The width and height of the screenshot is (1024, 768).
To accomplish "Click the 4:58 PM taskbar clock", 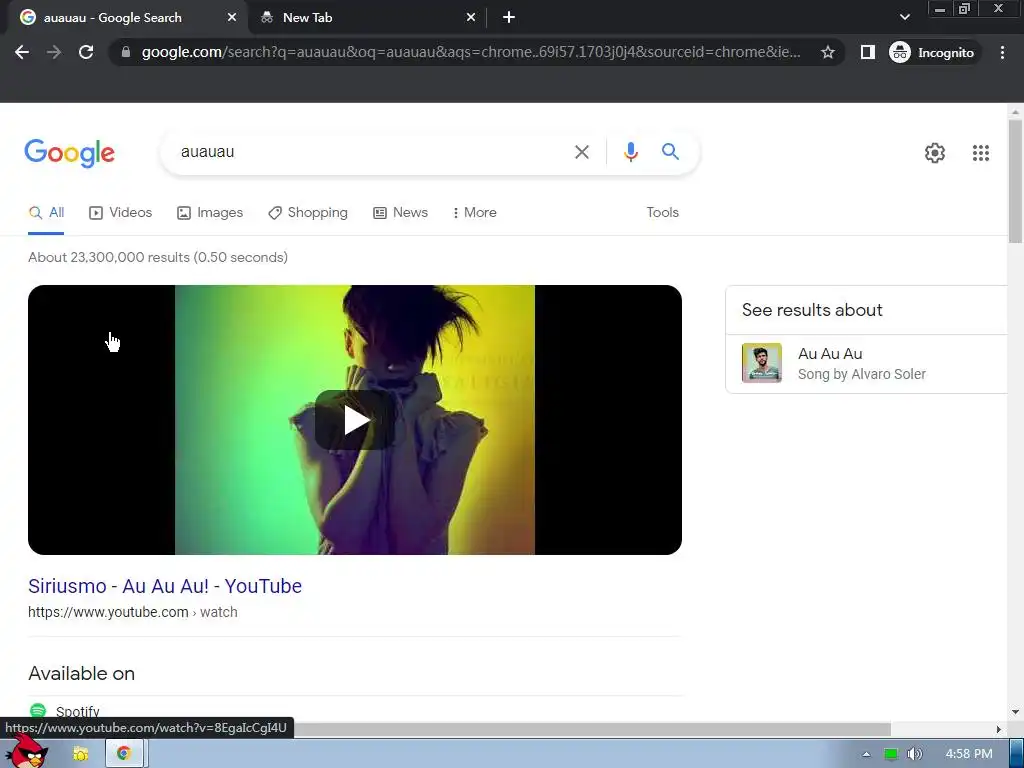I will 968,754.
